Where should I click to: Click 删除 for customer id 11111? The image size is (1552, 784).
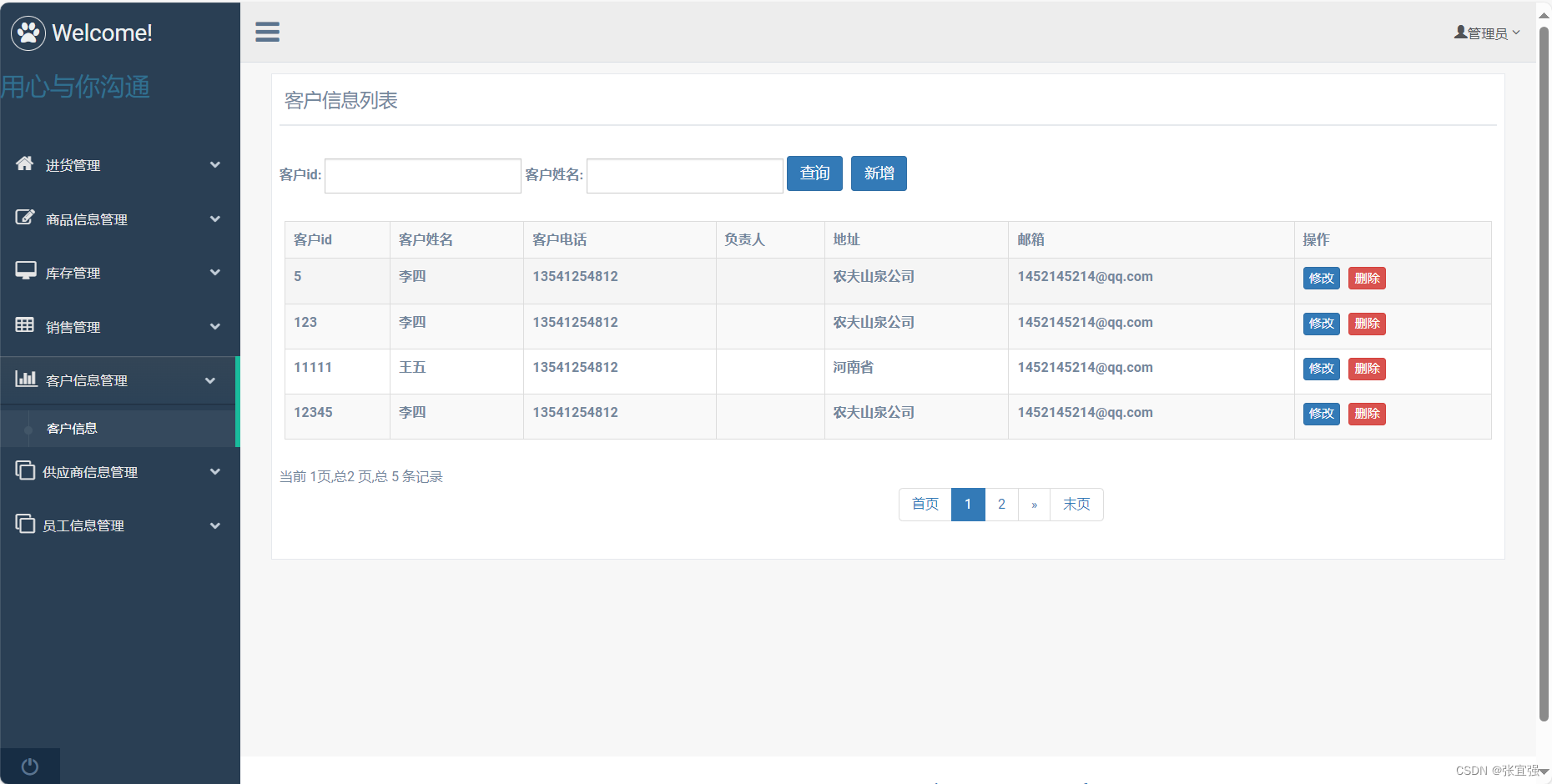pos(1367,369)
